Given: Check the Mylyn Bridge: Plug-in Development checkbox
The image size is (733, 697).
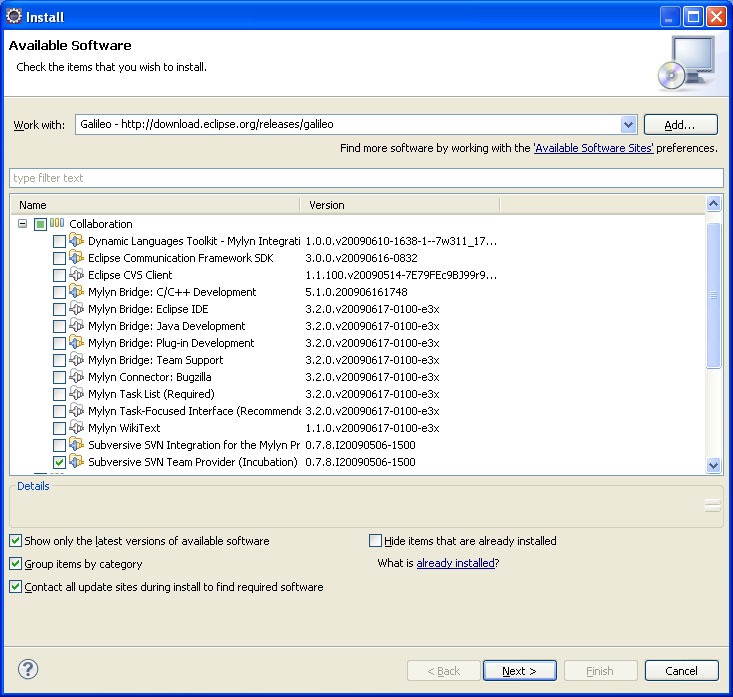Looking at the screenshot, I should [x=59, y=344].
